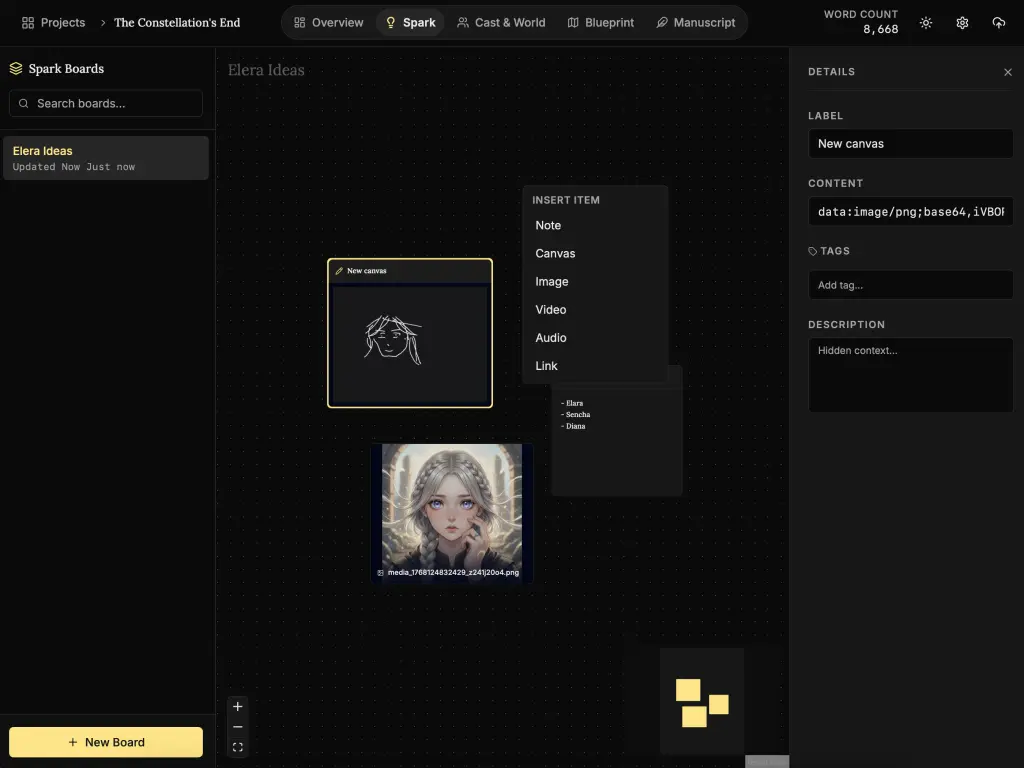Open the Cast & World tab
Viewport: 1024px width, 768px height.
tap(501, 22)
